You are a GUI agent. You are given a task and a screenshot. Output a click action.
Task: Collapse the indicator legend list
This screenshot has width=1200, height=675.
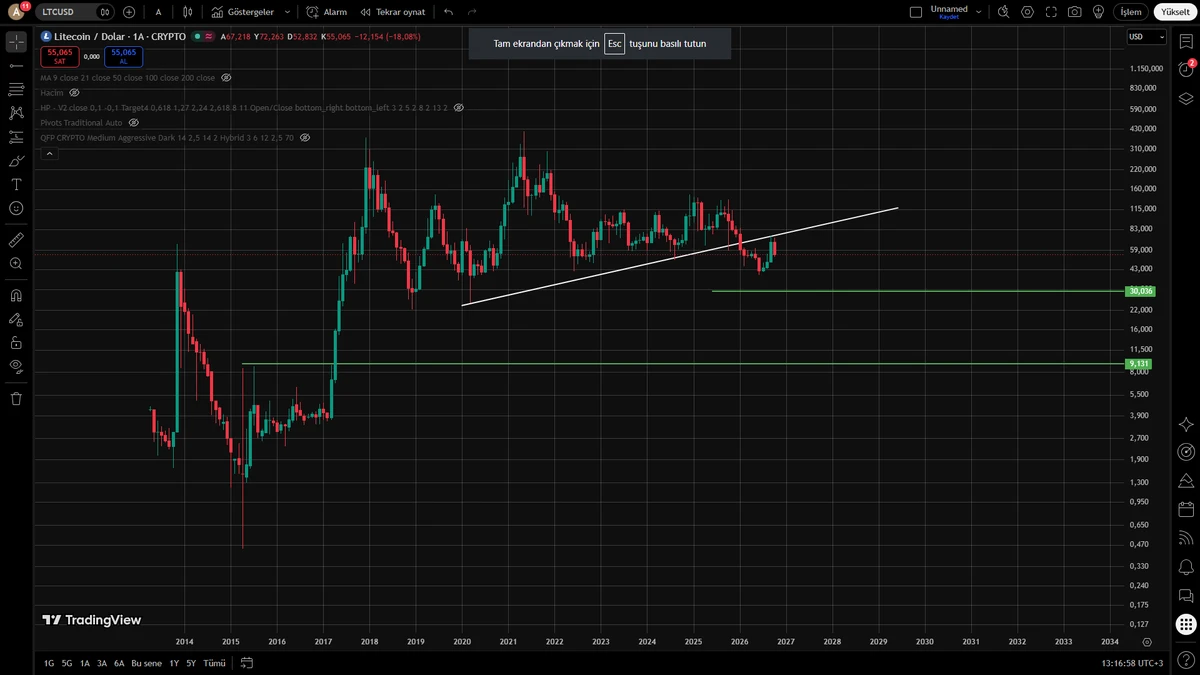(49, 153)
